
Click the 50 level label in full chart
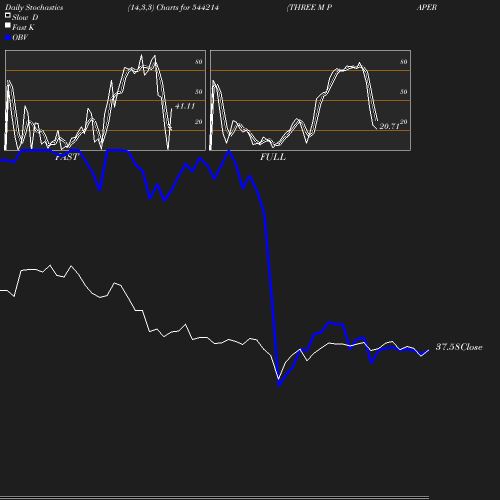pos(404,92)
